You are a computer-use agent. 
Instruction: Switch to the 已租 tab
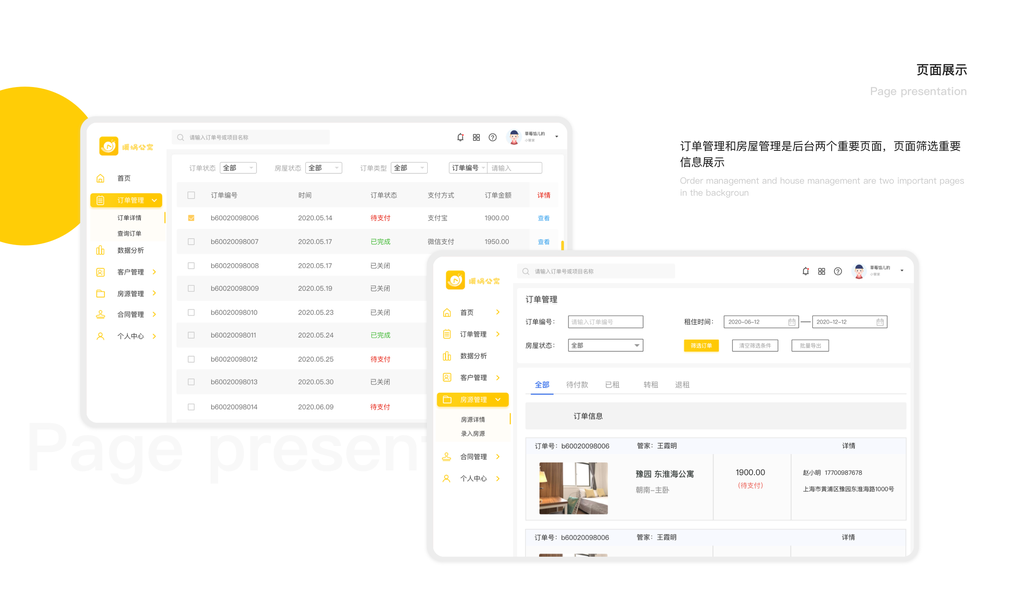point(612,384)
